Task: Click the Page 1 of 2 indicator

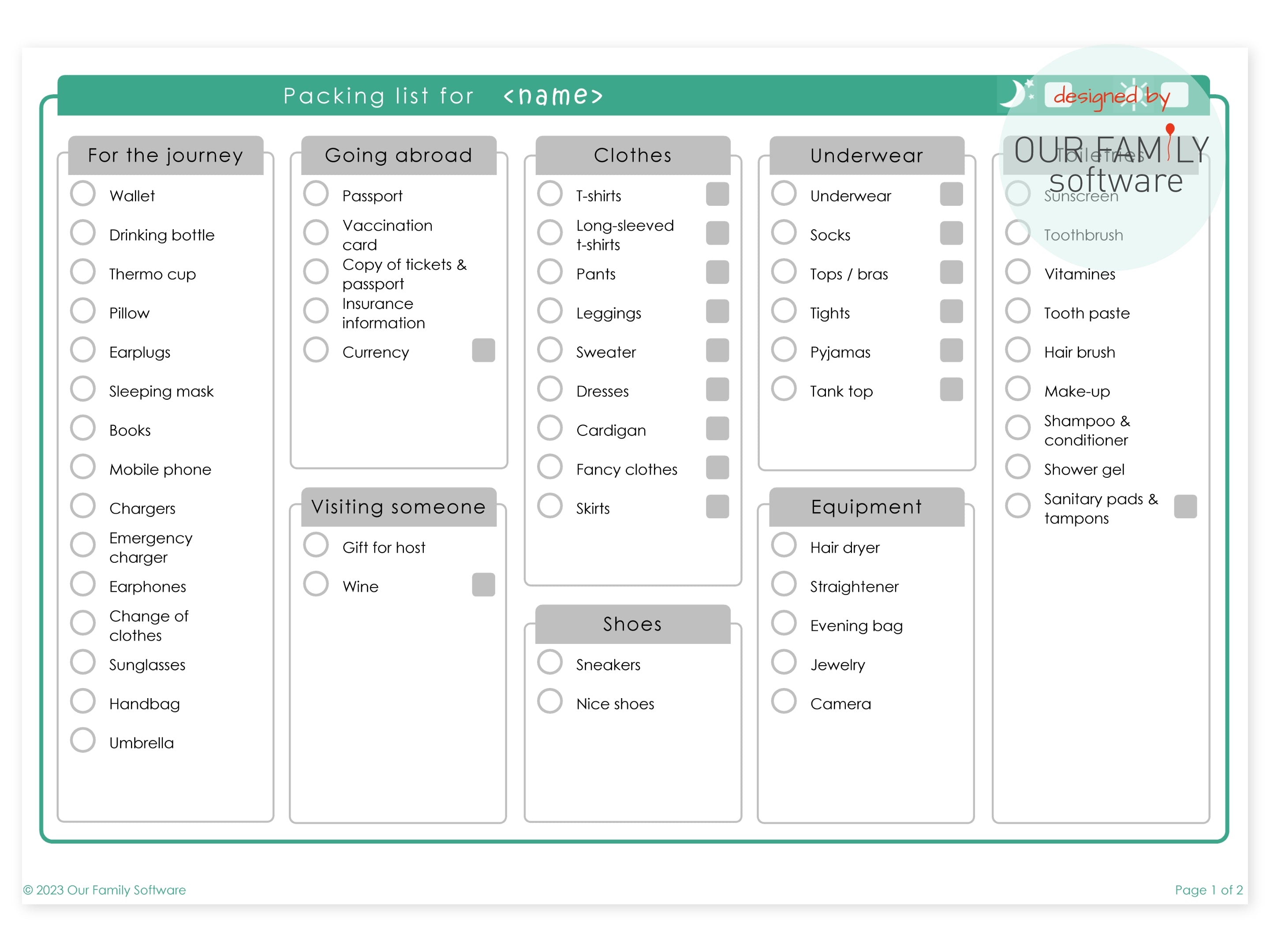Action: [1209, 890]
